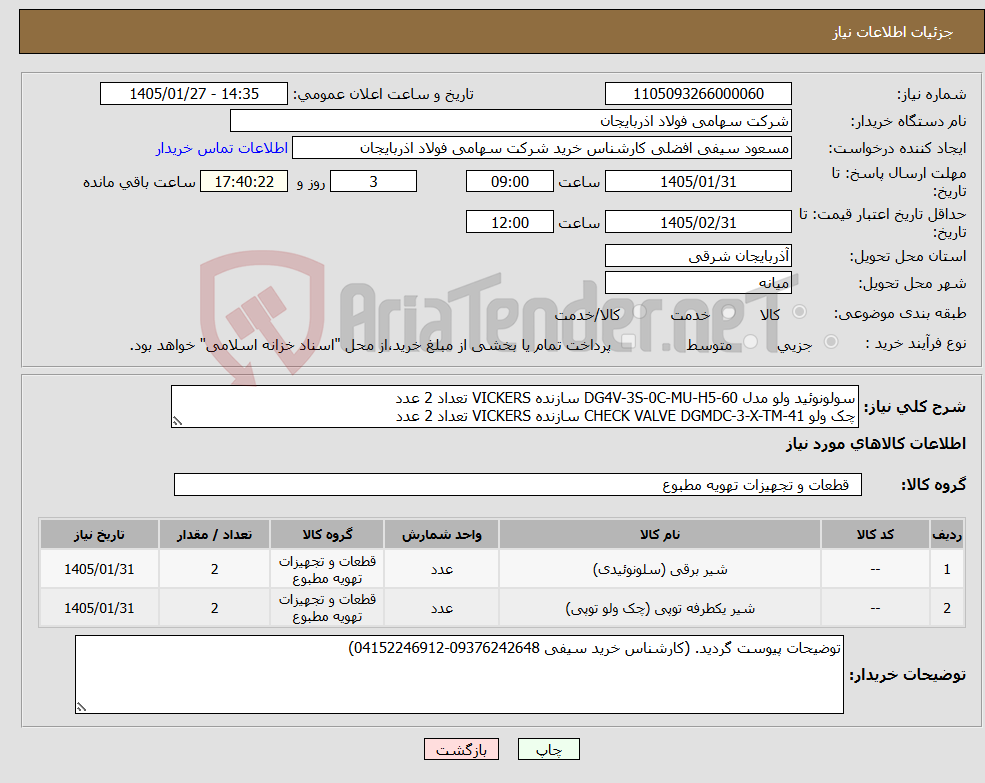The width and height of the screenshot is (985, 783).
Task: Click the buyer notes textarea توضیحات پیوست گردید
Action: (x=459, y=674)
